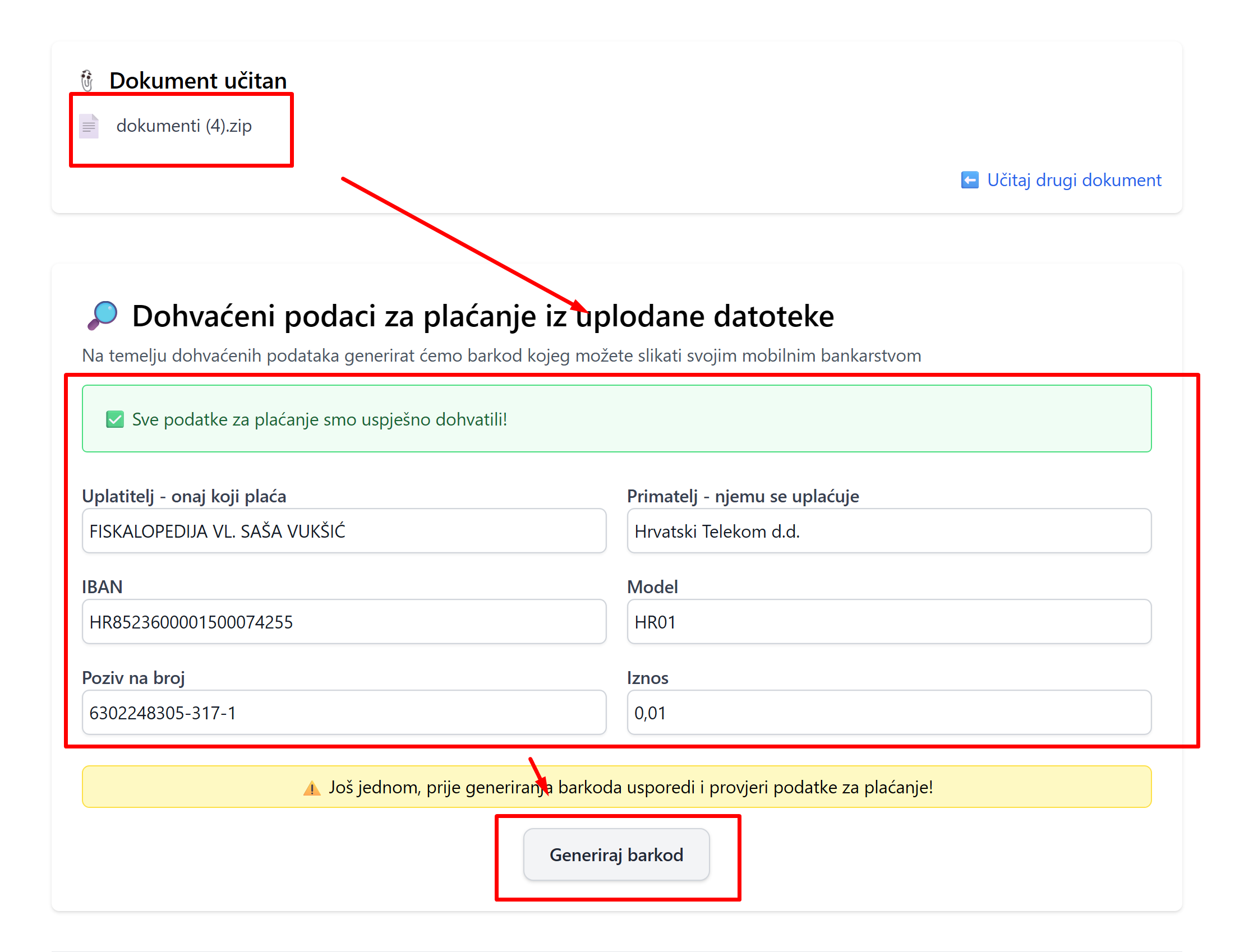The image size is (1244, 952).
Task: Focus the Uplatitelj payer name field
Action: 344,531
